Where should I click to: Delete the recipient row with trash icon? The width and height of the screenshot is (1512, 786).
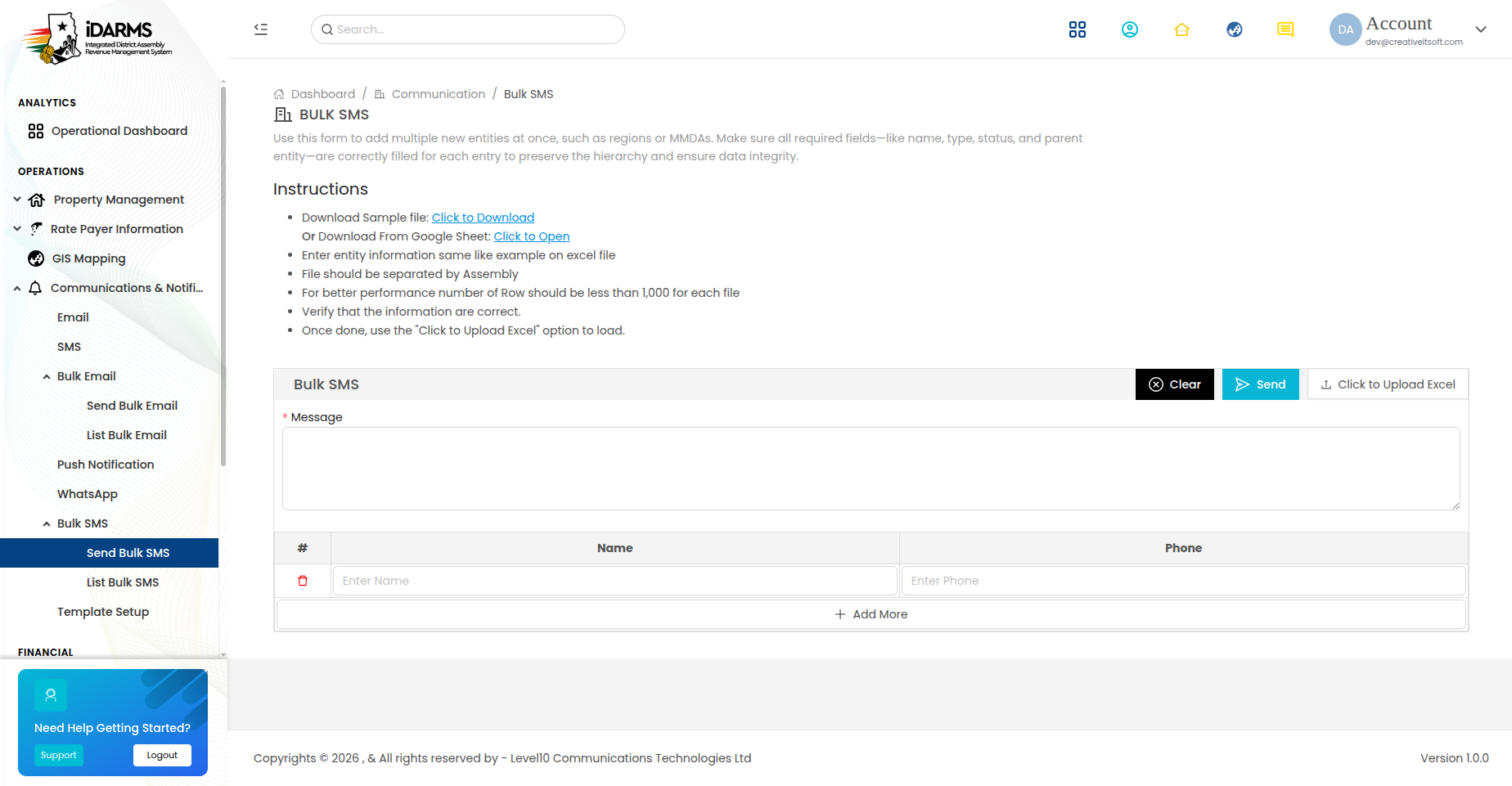[303, 581]
